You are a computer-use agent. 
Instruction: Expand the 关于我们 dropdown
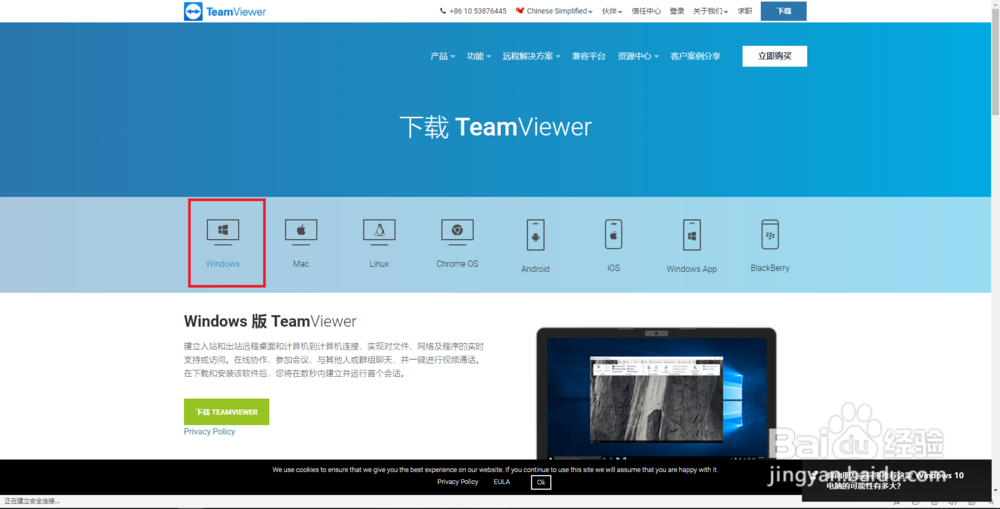click(x=710, y=11)
